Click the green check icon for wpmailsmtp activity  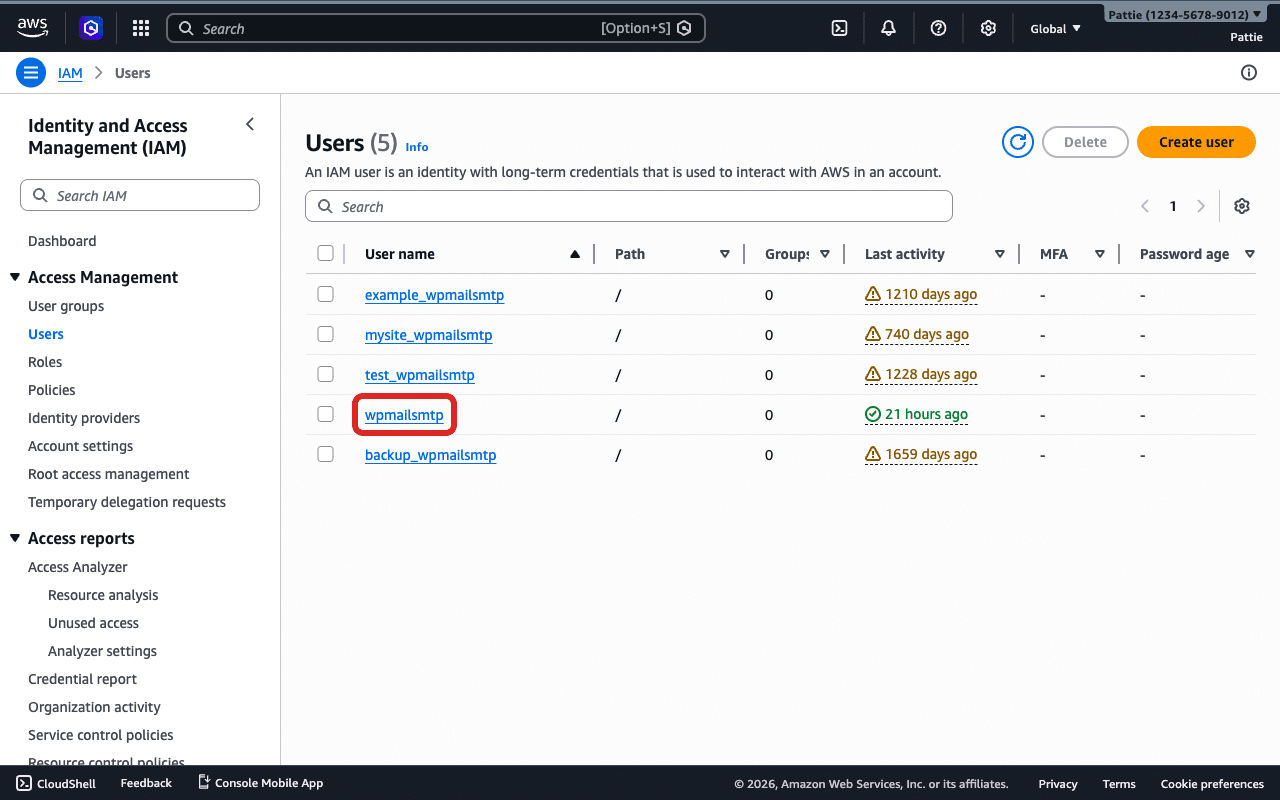click(x=873, y=414)
